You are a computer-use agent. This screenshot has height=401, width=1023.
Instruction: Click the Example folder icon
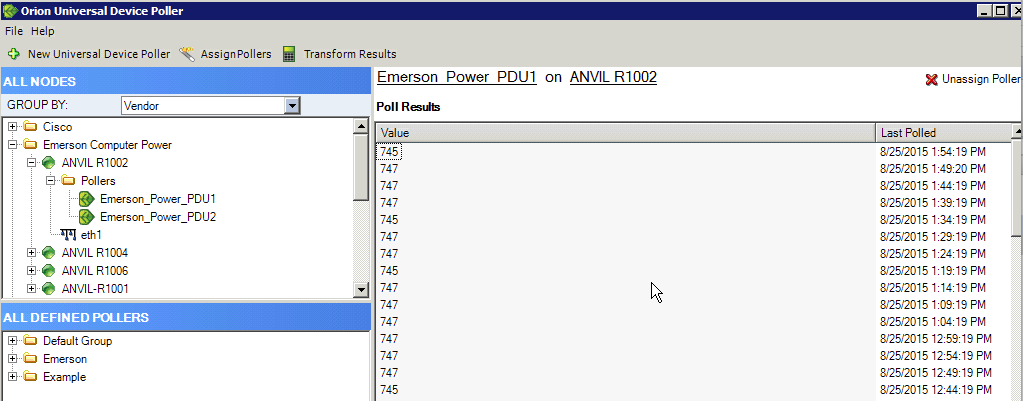pos(31,377)
